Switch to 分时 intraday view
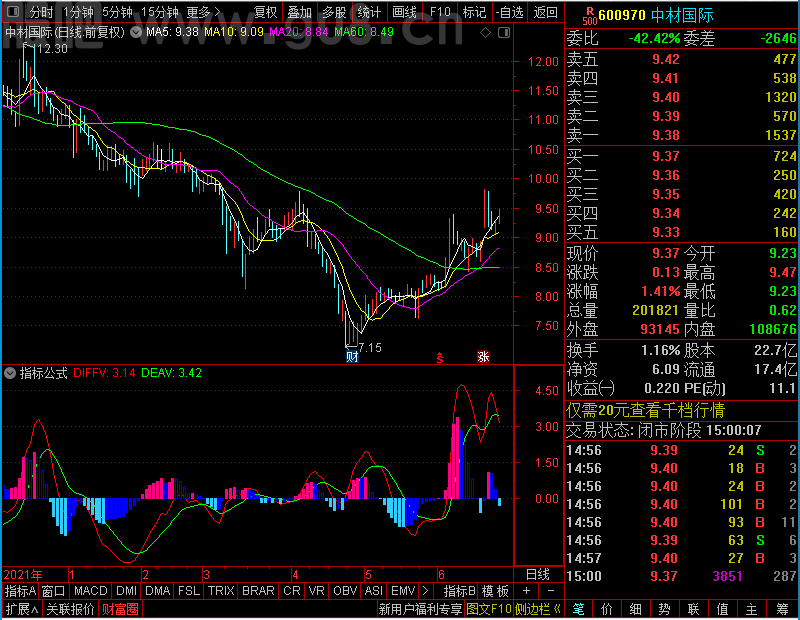 [x=41, y=12]
